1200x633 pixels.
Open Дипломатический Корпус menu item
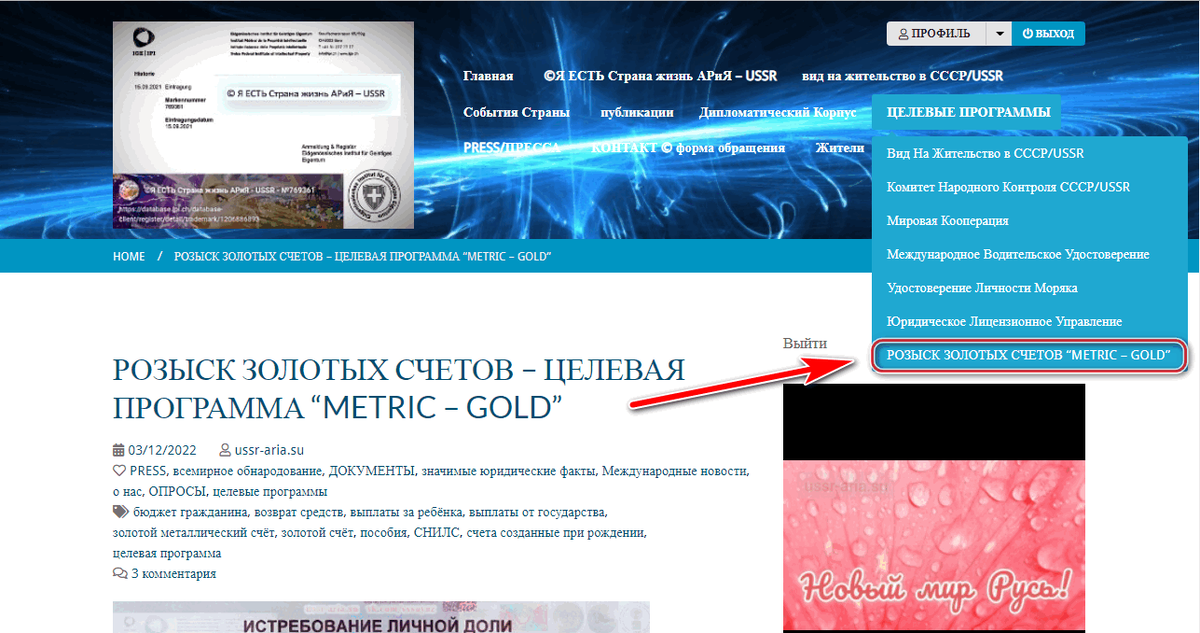(x=777, y=112)
